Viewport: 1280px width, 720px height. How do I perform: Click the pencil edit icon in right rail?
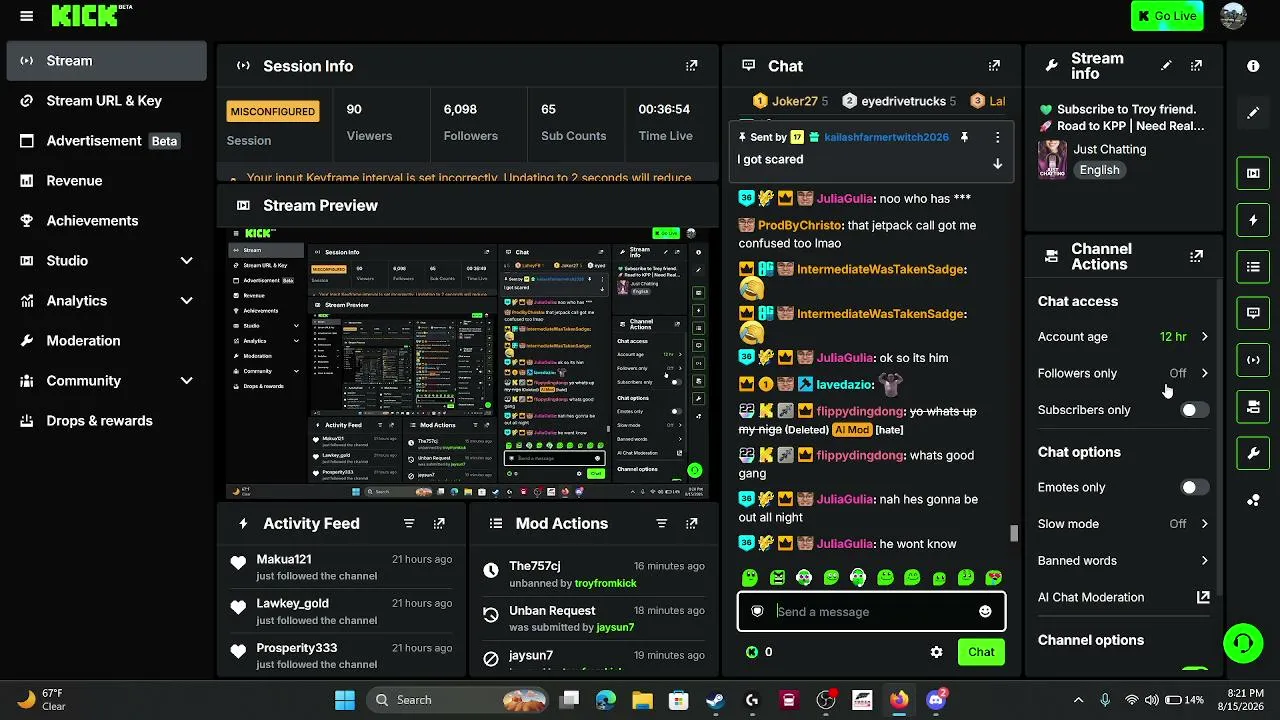(x=1253, y=113)
